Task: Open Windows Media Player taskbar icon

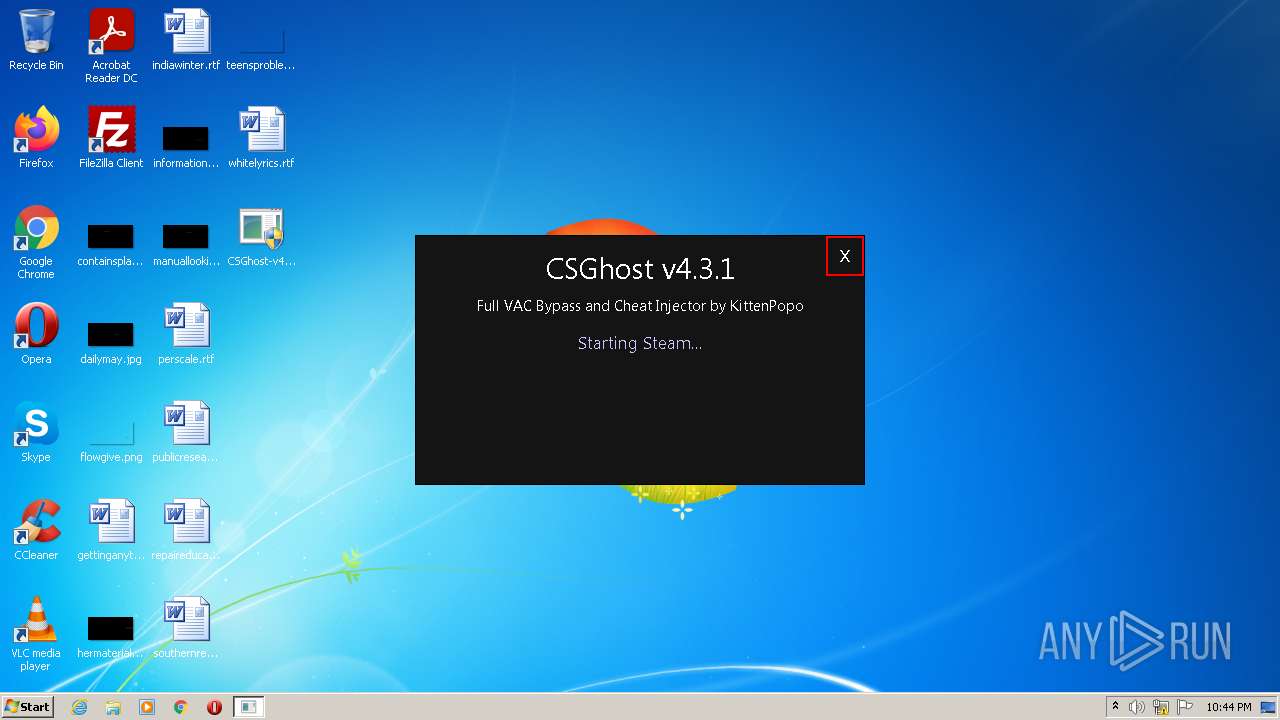Action: [147, 707]
